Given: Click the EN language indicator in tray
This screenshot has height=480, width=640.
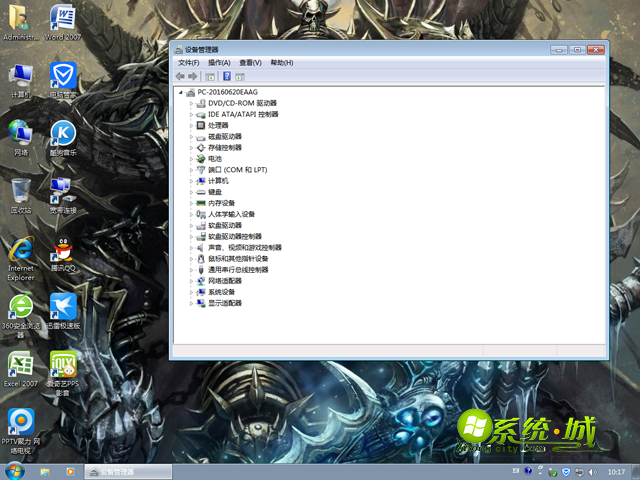Looking at the screenshot, I should [x=516, y=471].
